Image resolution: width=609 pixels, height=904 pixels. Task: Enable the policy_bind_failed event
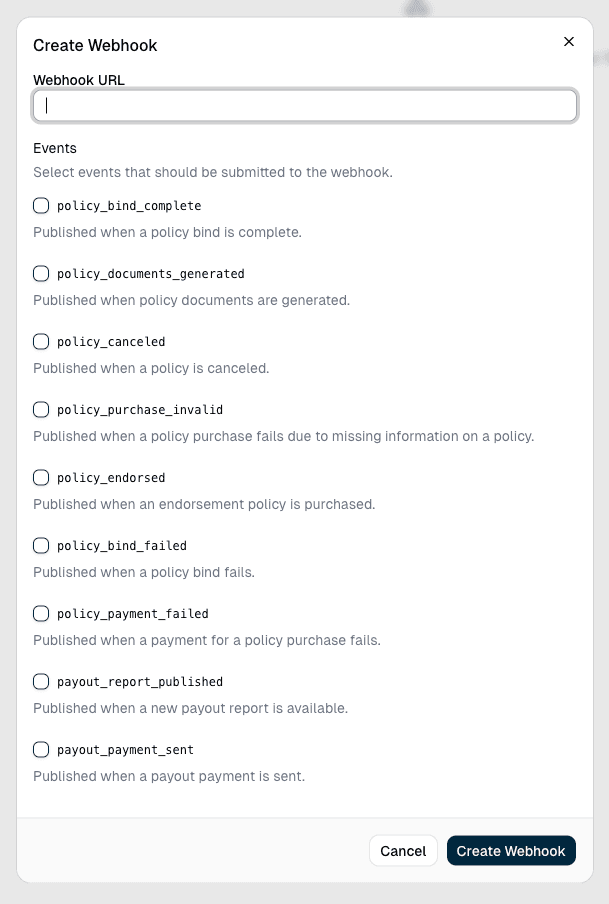[x=41, y=546]
